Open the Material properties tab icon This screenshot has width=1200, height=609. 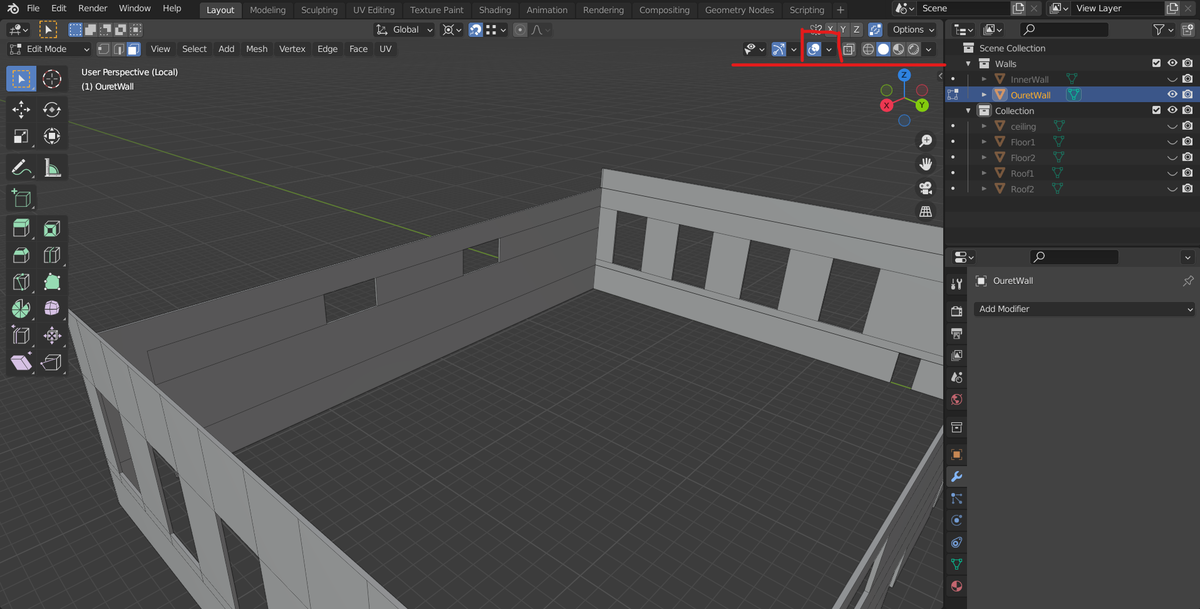pyautogui.click(x=957, y=587)
